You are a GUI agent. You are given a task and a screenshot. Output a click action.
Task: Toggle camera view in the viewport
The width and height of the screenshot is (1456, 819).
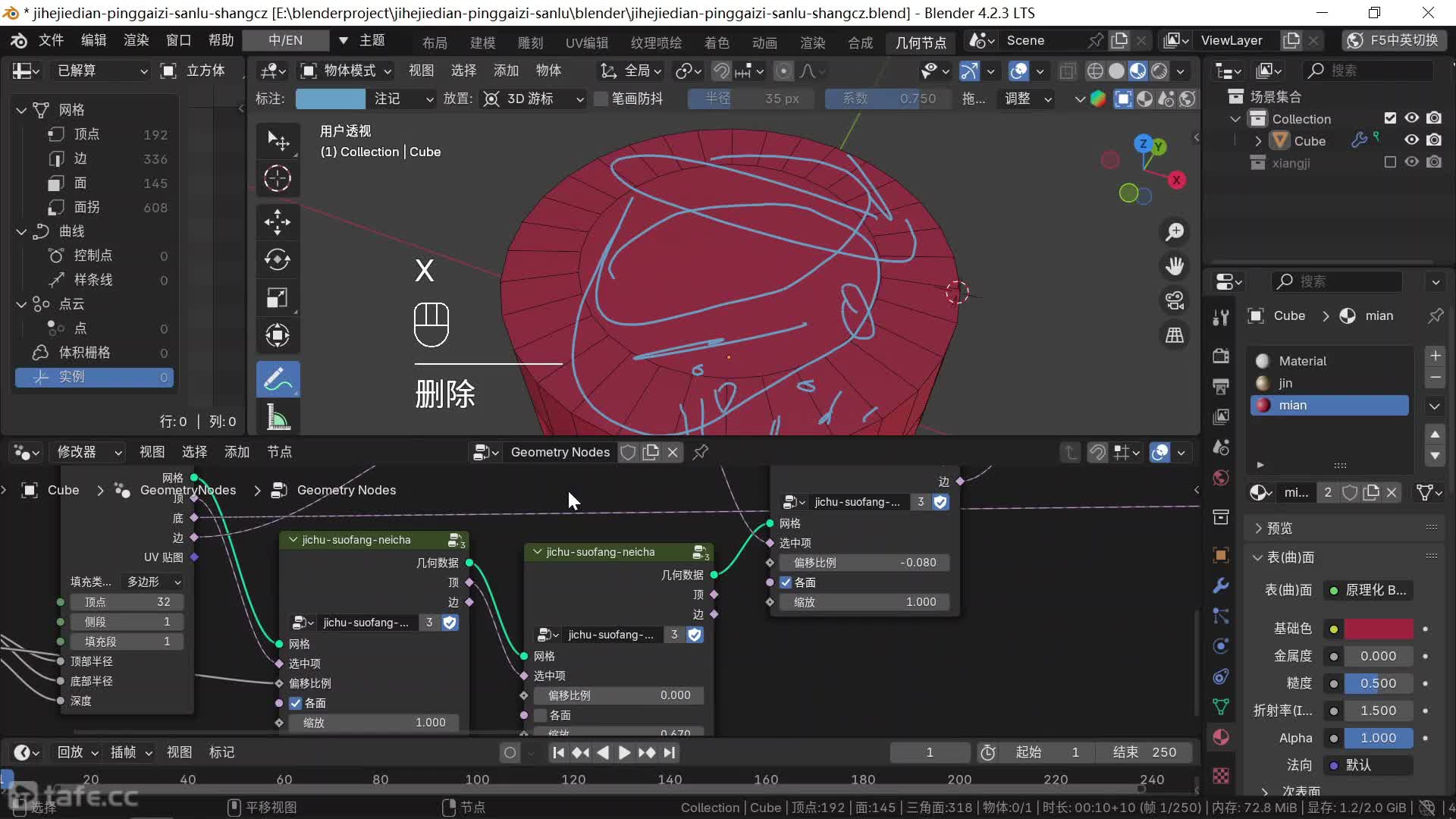pyautogui.click(x=1175, y=301)
